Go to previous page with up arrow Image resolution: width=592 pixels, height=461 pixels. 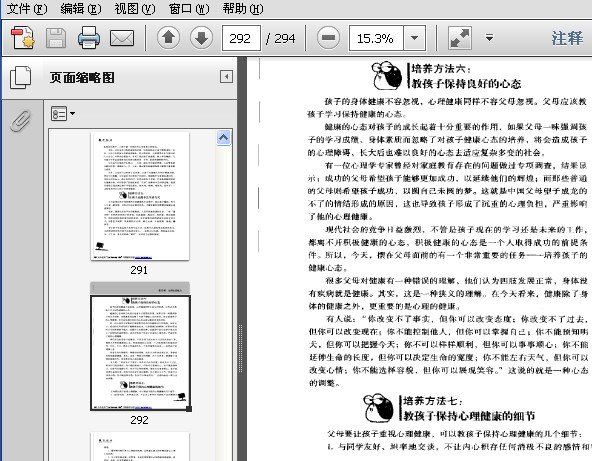[x=168, y=38]
